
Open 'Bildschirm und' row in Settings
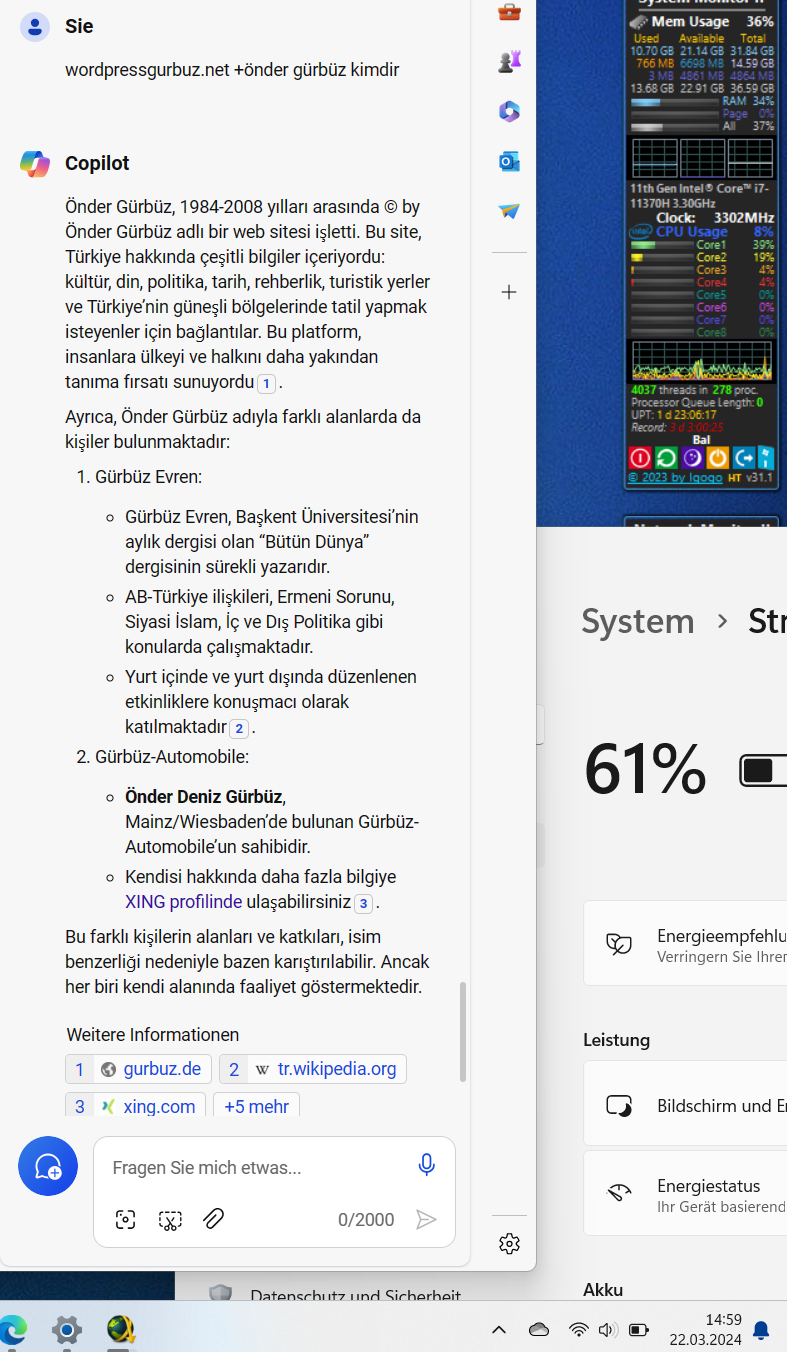click(x=685, y=1105)
